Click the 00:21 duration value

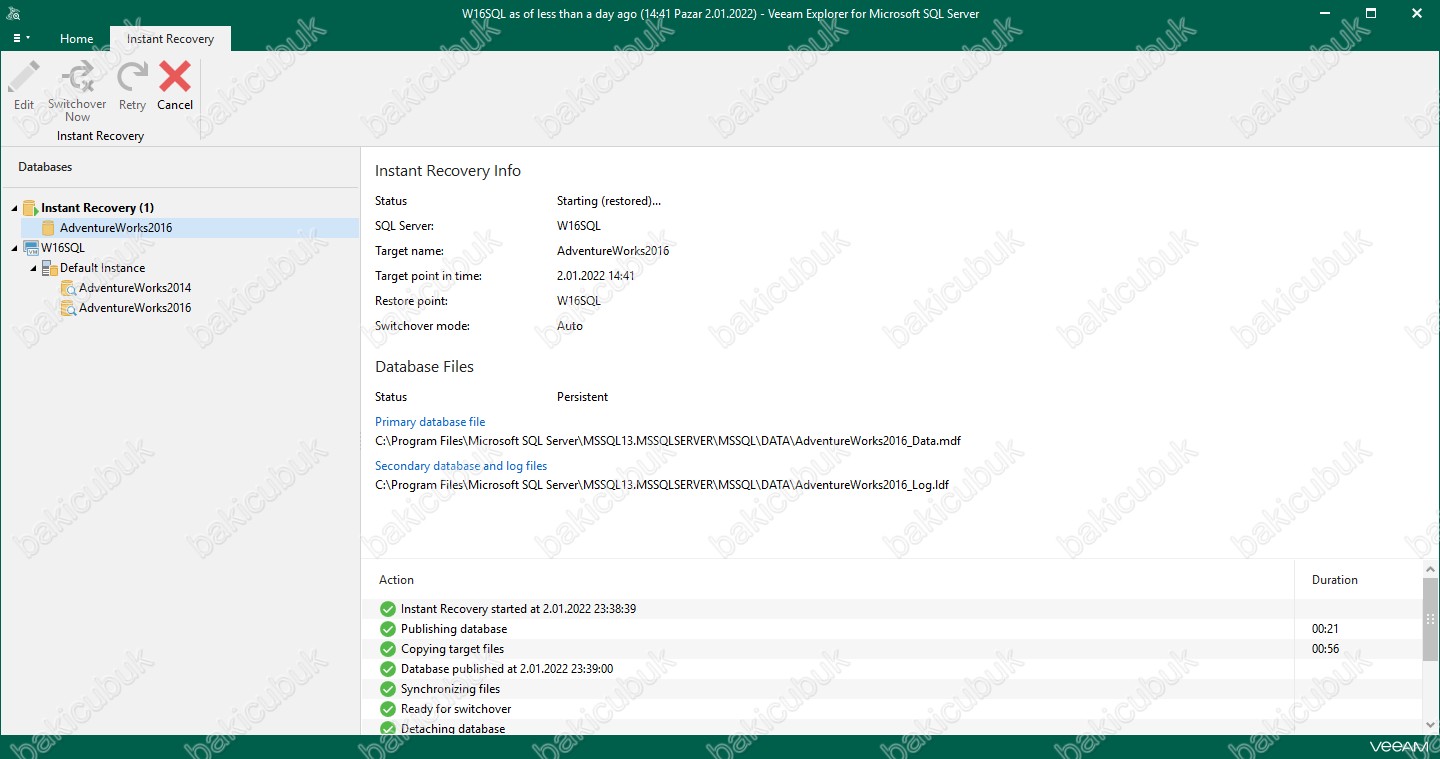[x=1325, y=629]
